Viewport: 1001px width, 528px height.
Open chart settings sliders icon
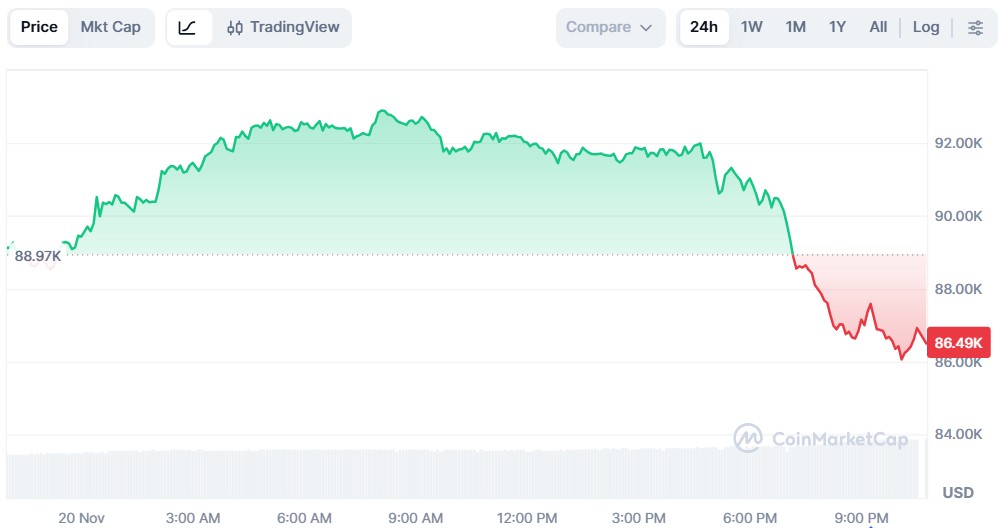coord(975,28)
